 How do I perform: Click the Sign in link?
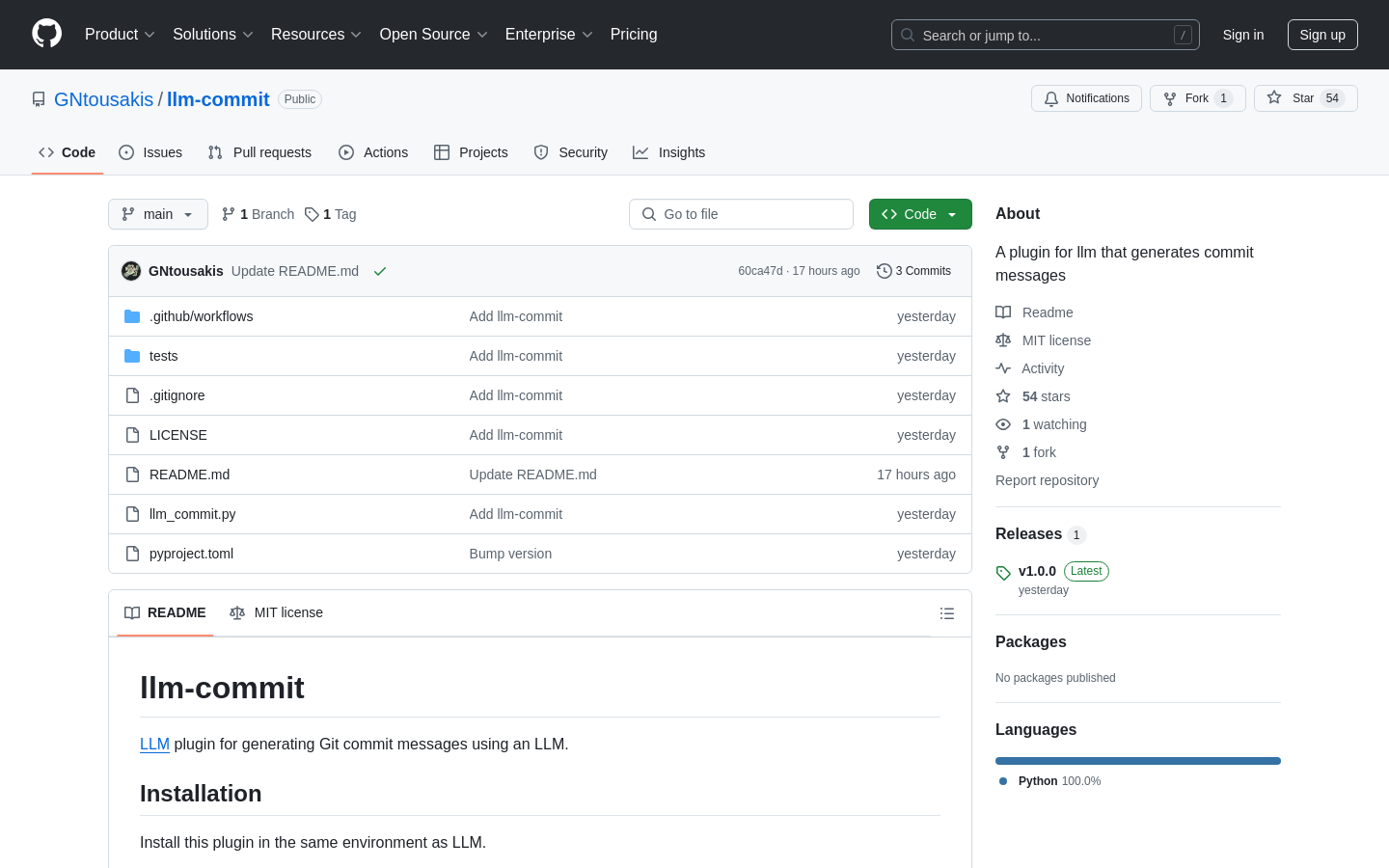coord(1243,35)
